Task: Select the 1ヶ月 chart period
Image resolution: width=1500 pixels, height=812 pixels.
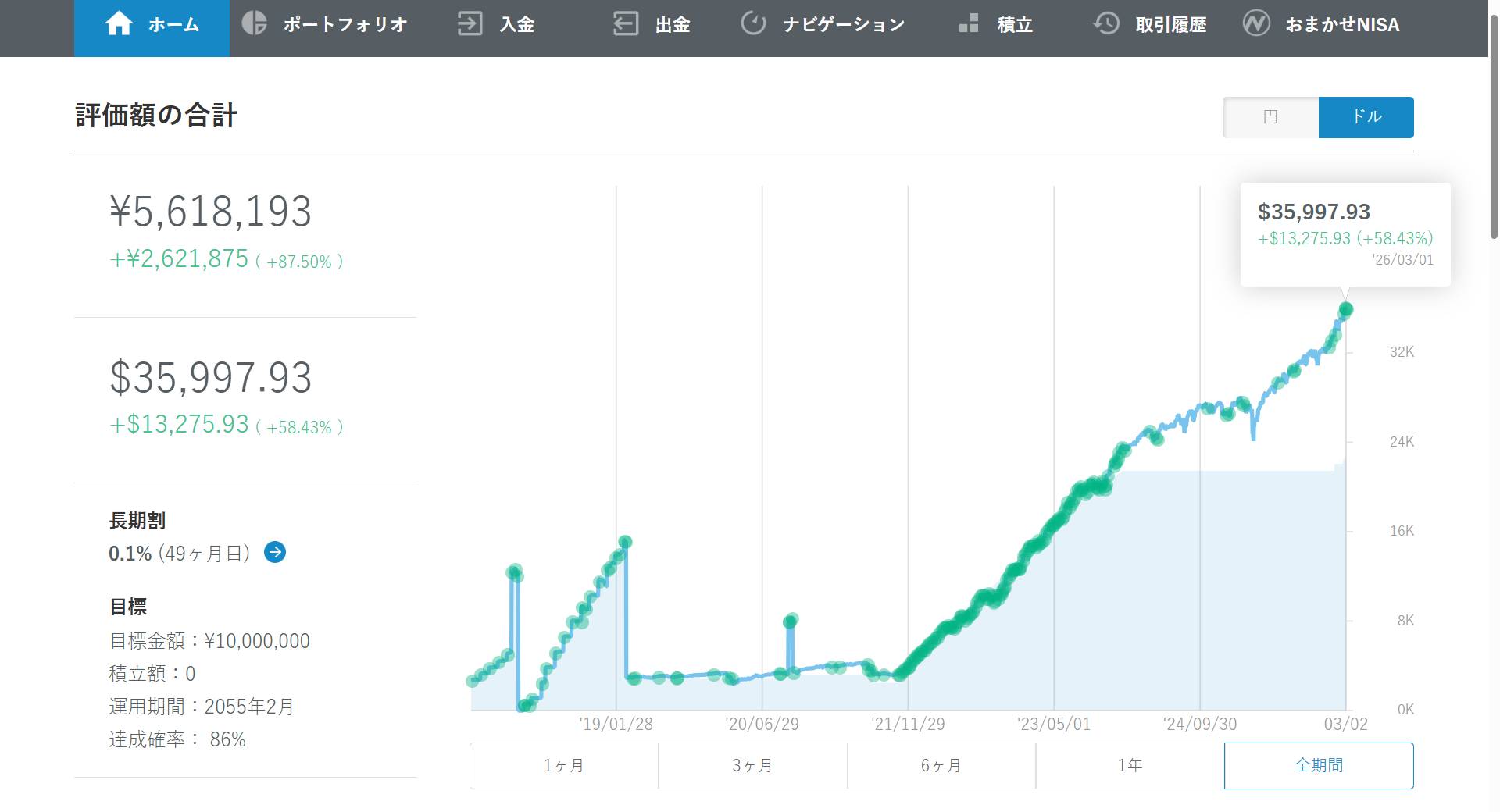Action: [564, 765]
